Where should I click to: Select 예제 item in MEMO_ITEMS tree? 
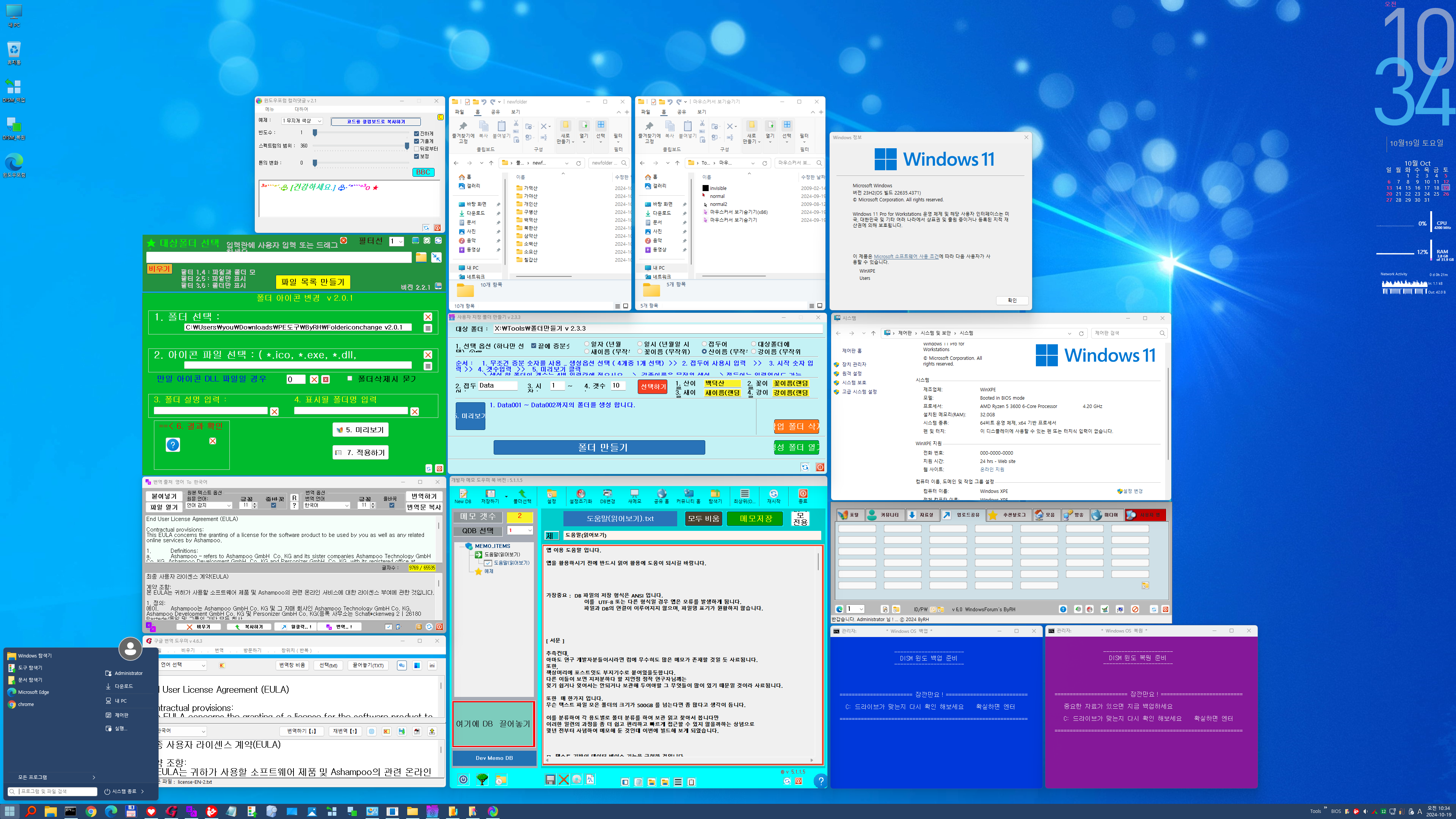click(x=488, y=571)
